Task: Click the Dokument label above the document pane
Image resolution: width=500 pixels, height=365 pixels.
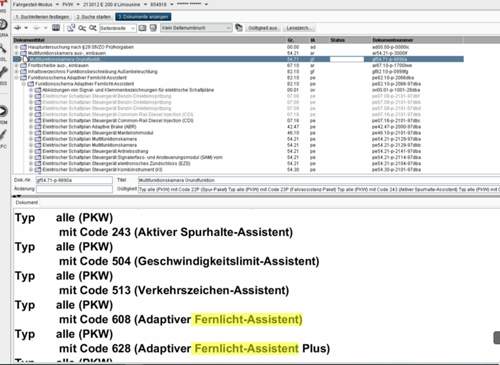Action: 27,203
